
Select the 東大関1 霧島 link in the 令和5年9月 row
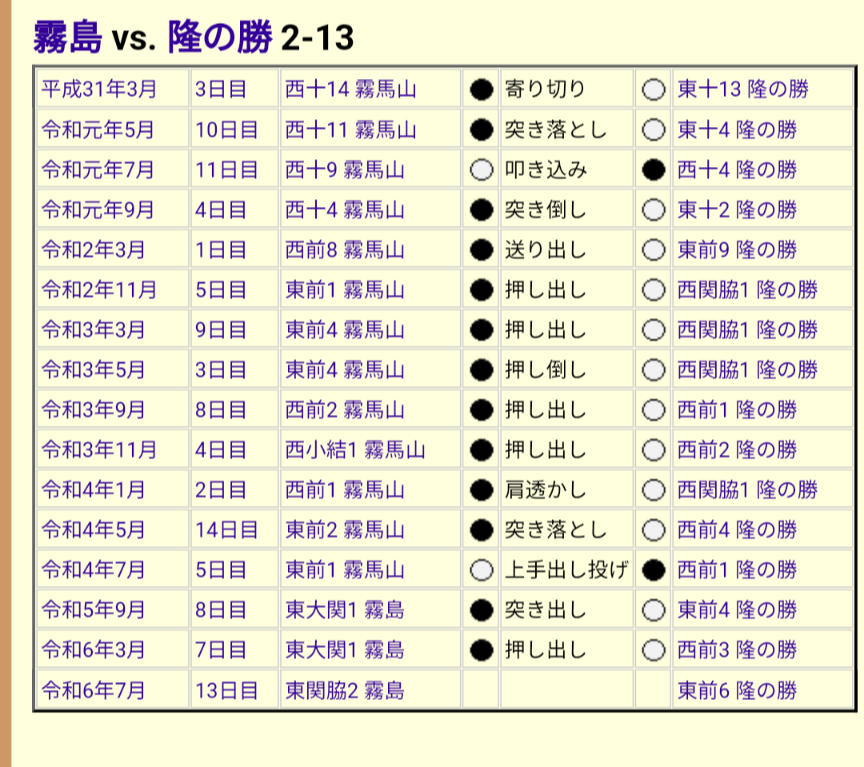tap(345, 610)
